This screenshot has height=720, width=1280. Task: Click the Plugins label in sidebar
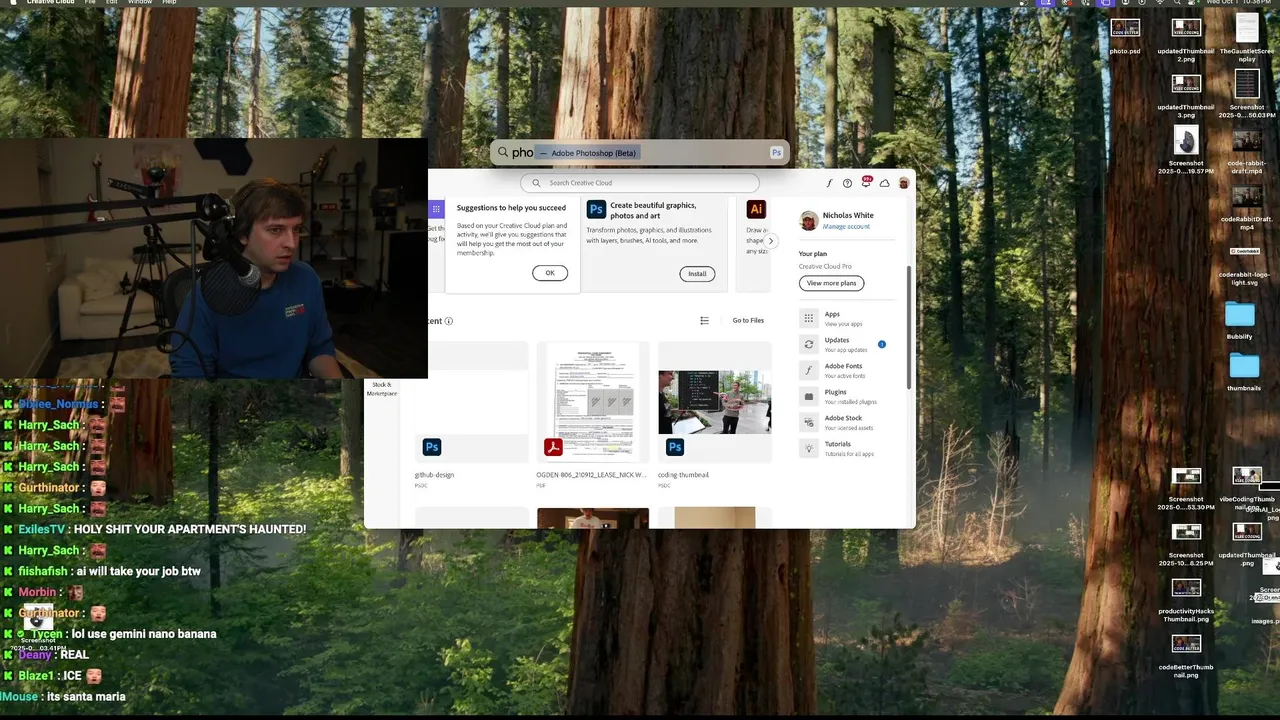click(835, 392)
